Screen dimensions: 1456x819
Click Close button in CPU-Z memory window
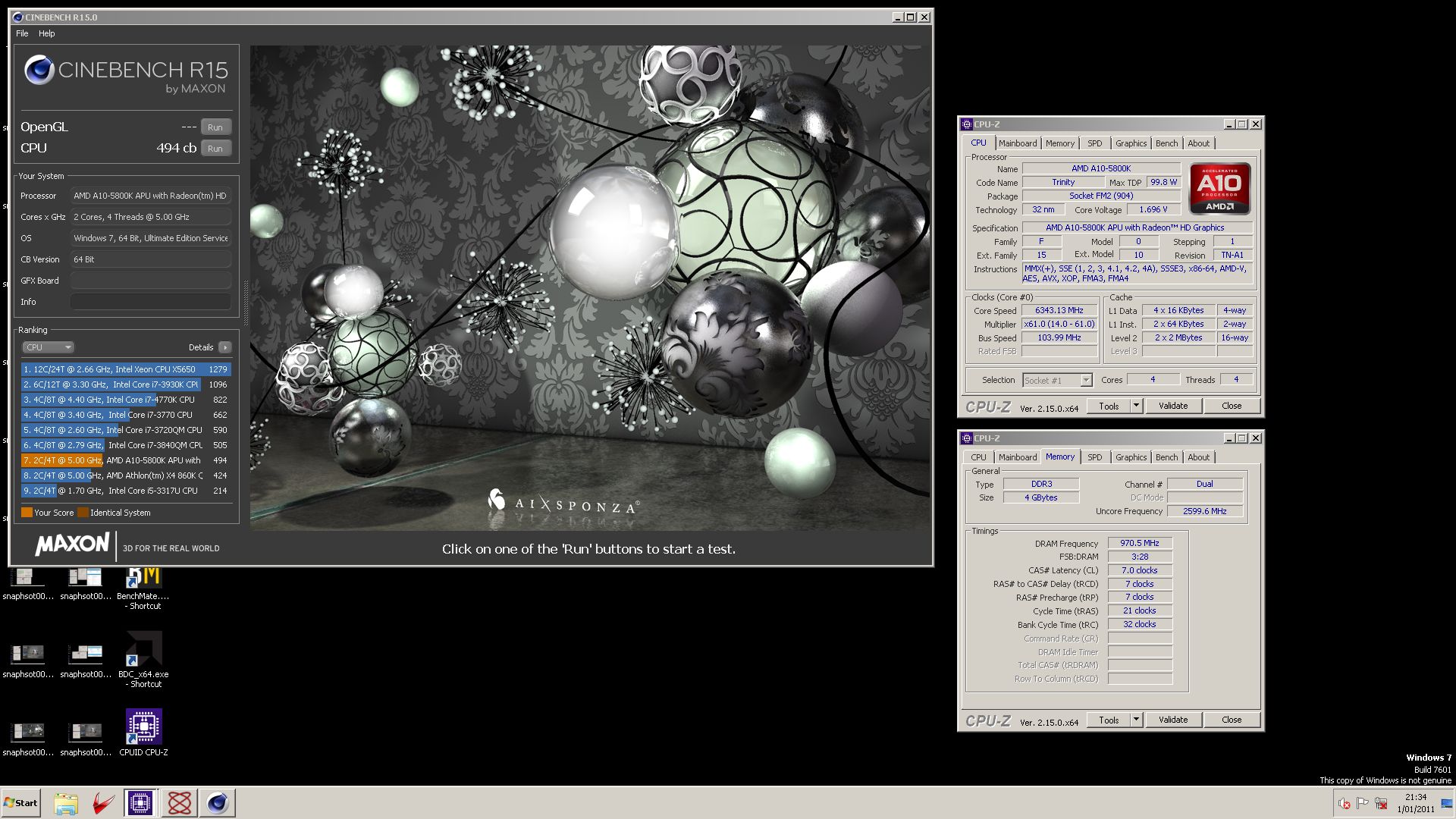tap(1232, 720)
